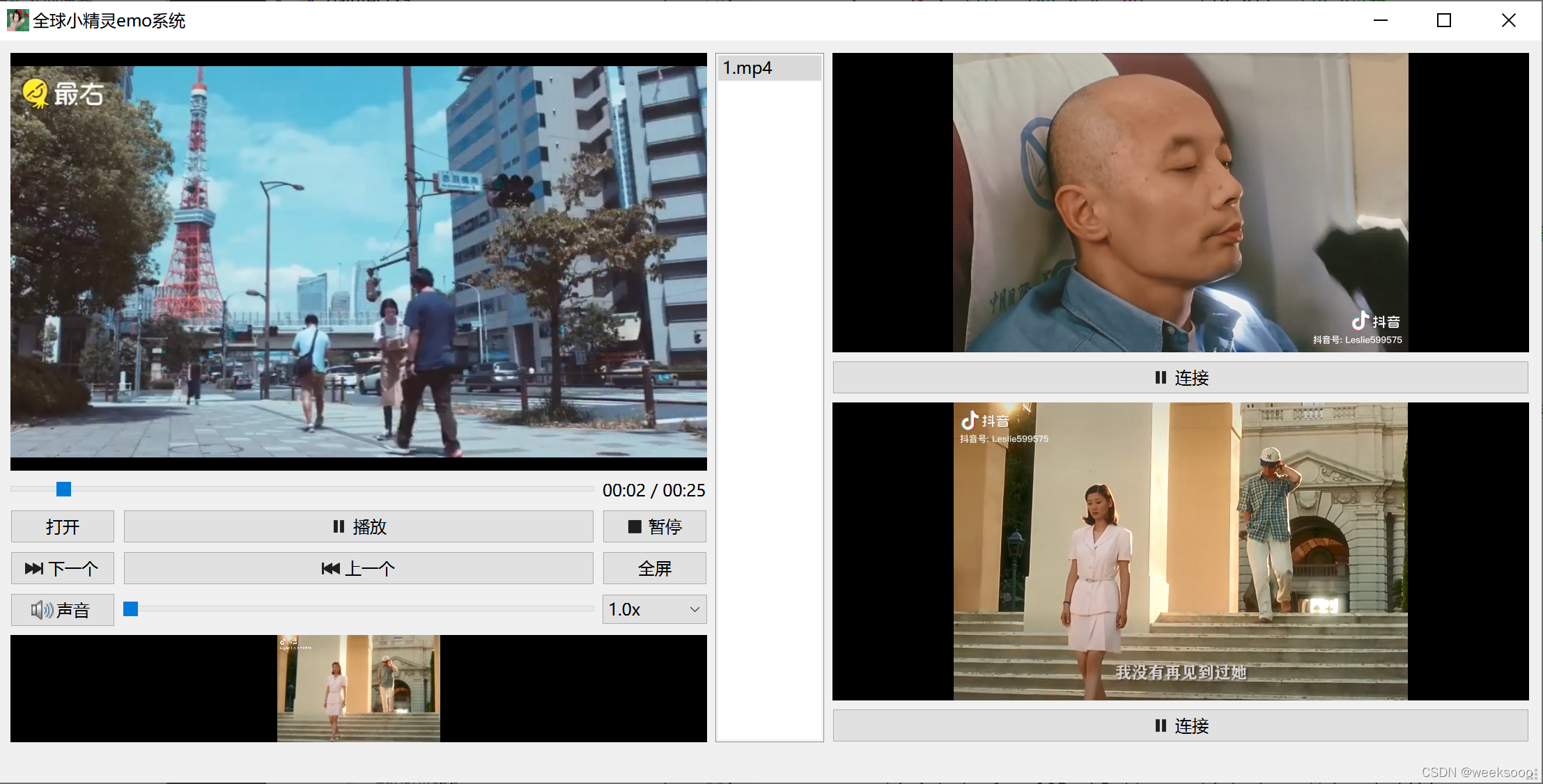1543x784 pixels.
Task: Go to previous video with 上一个
Action: 359,568
